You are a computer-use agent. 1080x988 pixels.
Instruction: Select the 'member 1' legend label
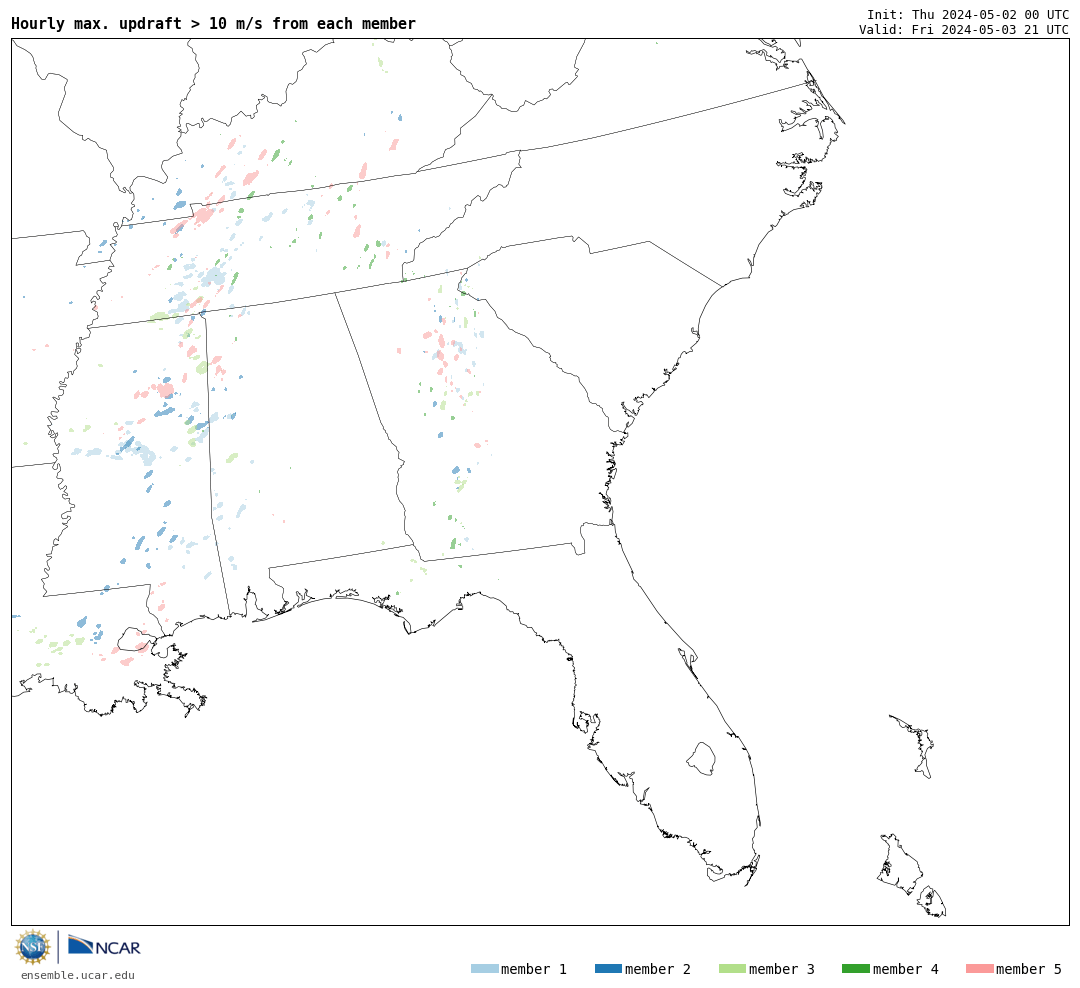point(534,969)
